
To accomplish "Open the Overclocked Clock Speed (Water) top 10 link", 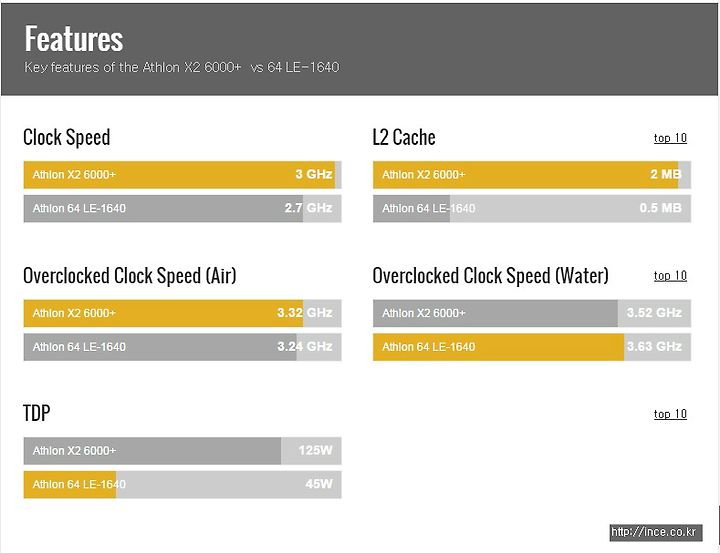I will click(x=670, y=276).
